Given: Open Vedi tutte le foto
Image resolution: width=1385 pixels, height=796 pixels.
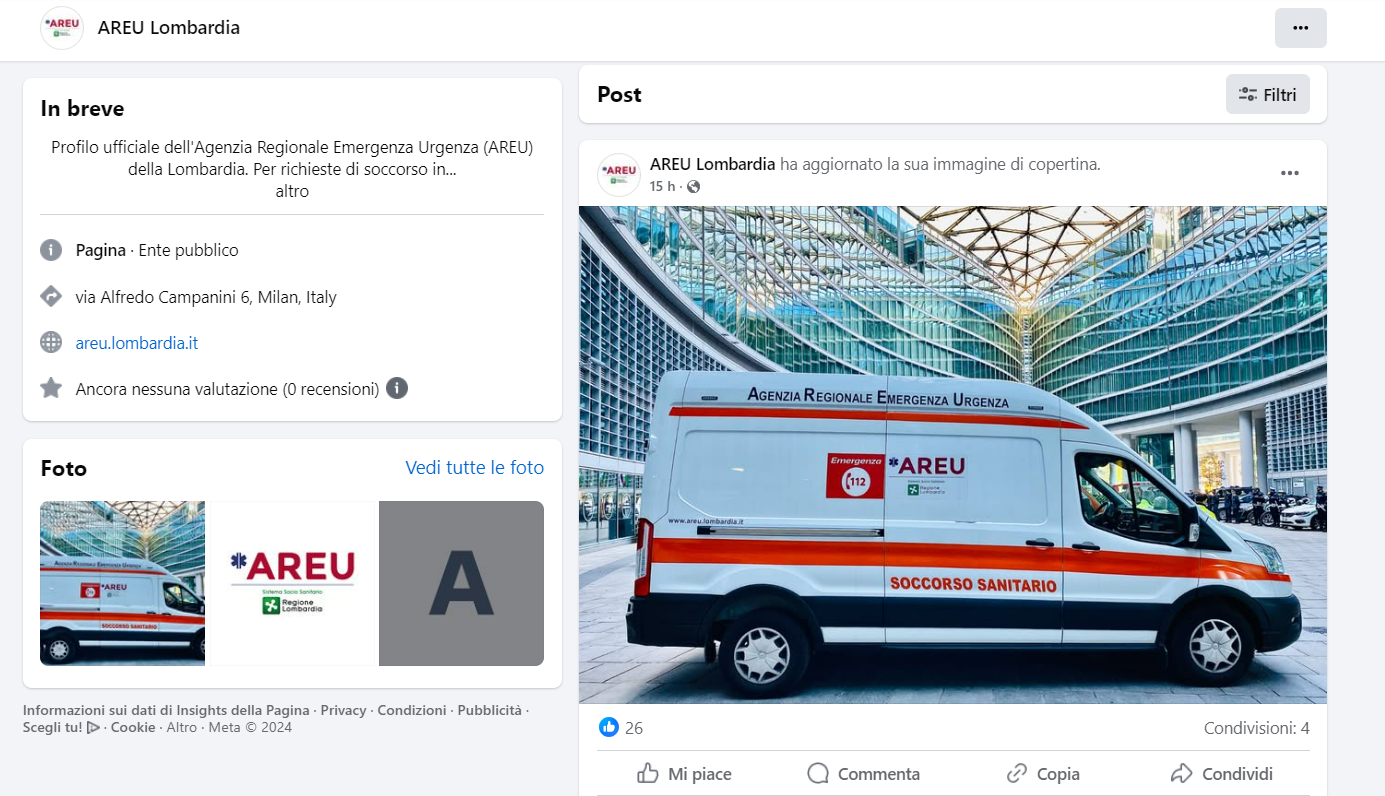Looking at the screenshot, I should [475, 468].
